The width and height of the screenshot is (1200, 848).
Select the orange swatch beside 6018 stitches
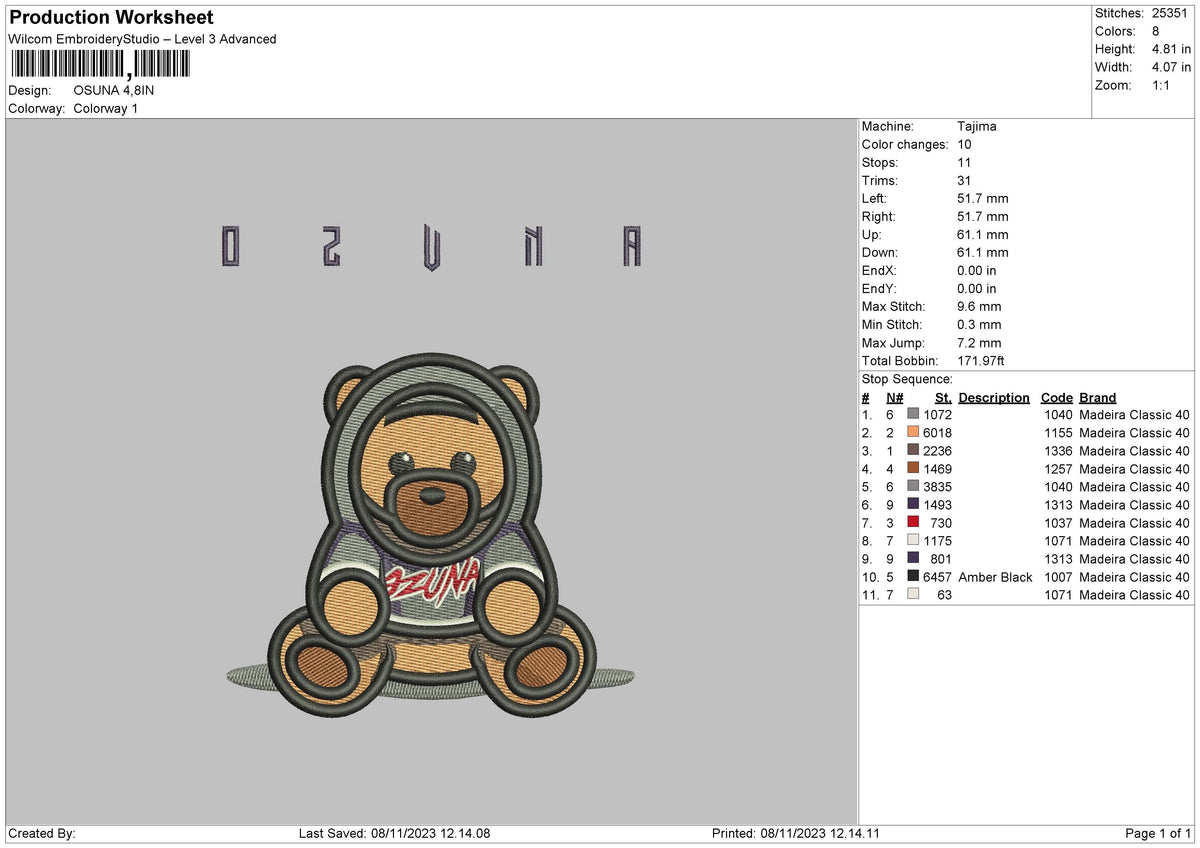[912, 433]
